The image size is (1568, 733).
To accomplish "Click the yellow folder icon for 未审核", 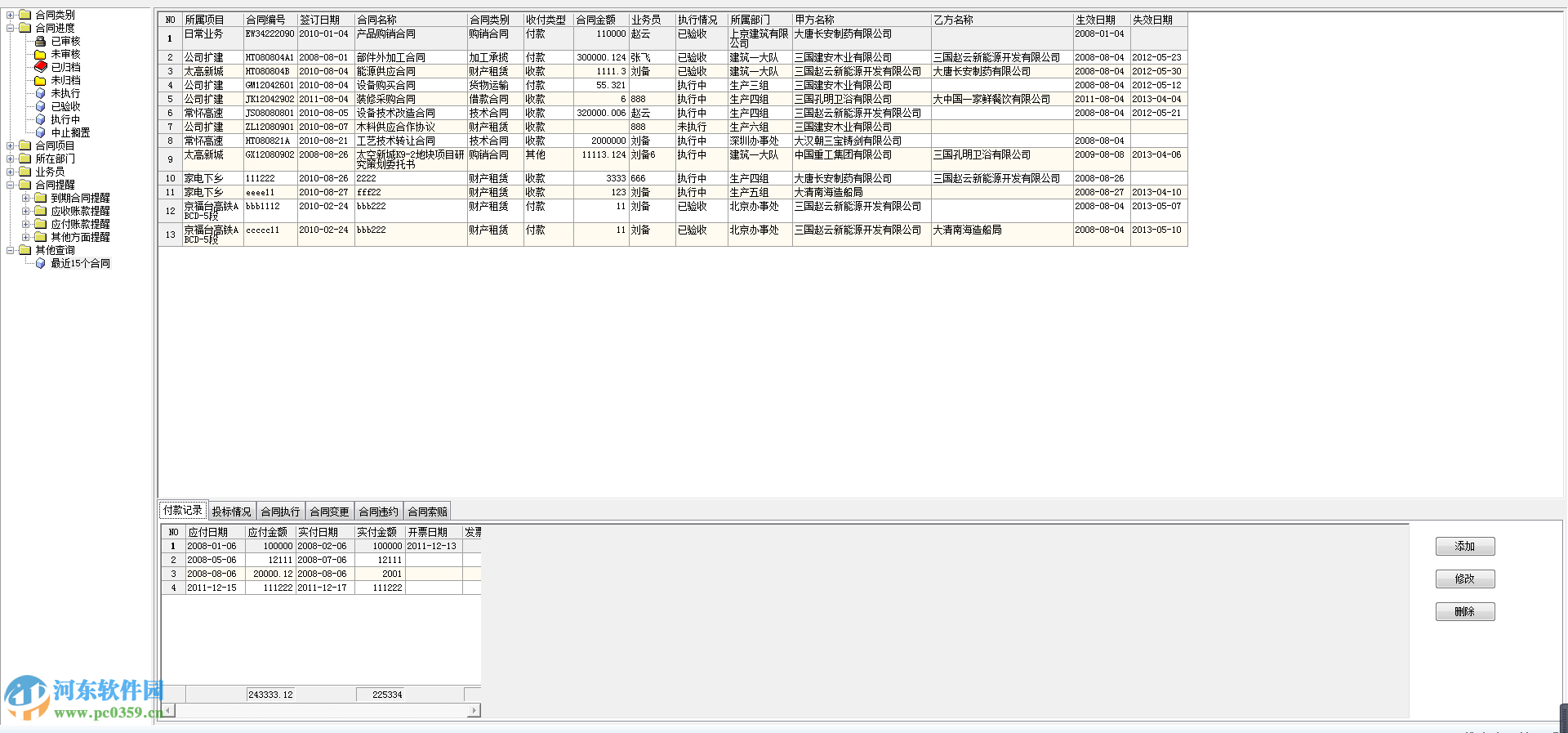I will pyautogui.click(x=40, y=54).
